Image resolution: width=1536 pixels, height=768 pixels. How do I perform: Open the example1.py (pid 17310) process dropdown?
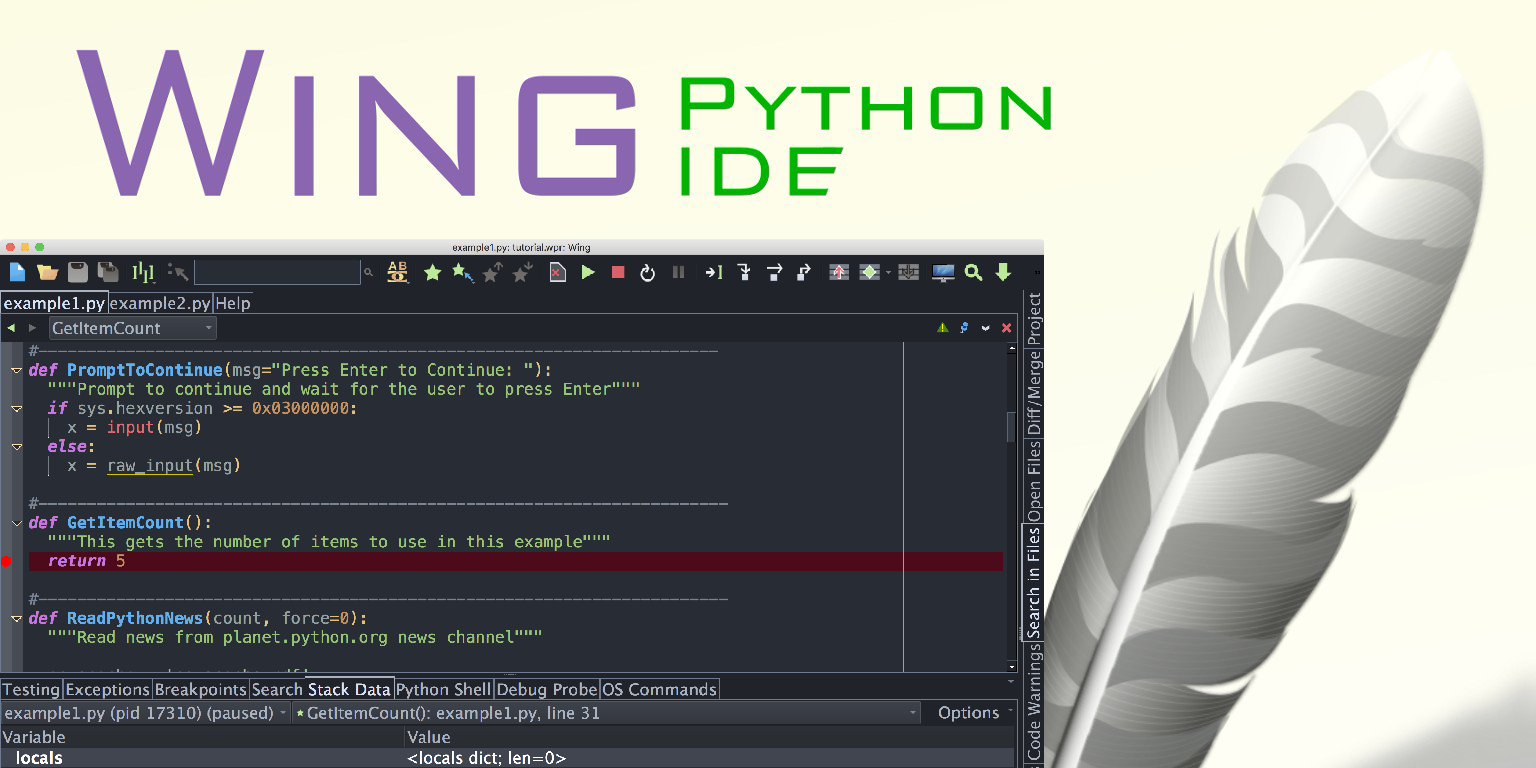(146, 713)
